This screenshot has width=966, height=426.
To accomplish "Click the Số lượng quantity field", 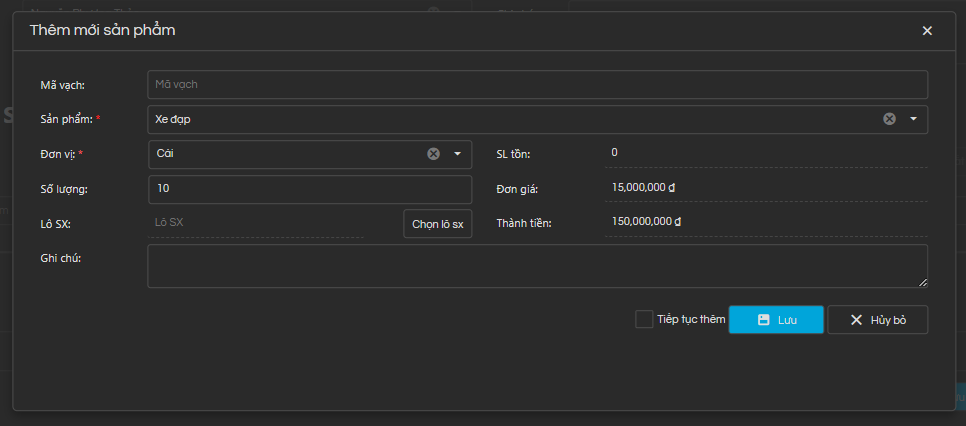I will coord(309,189).
